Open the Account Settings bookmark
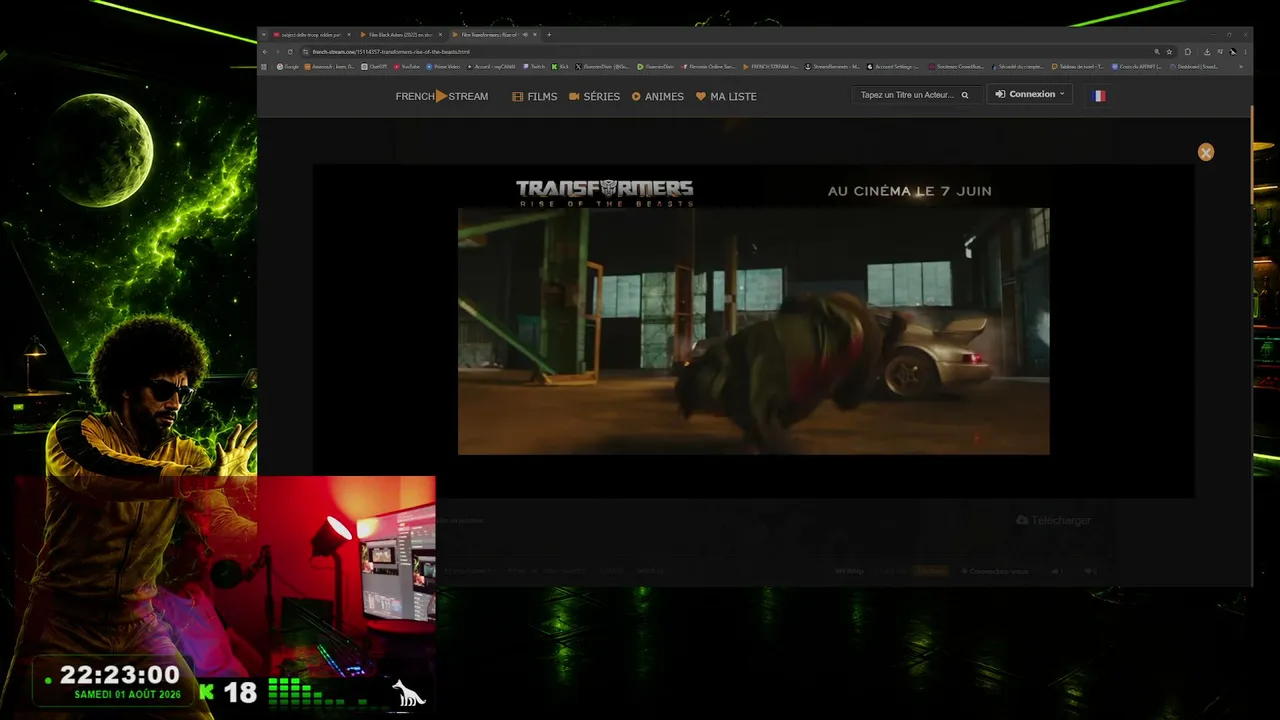This screenshot has height=720, width=1280. coord(893,67)
